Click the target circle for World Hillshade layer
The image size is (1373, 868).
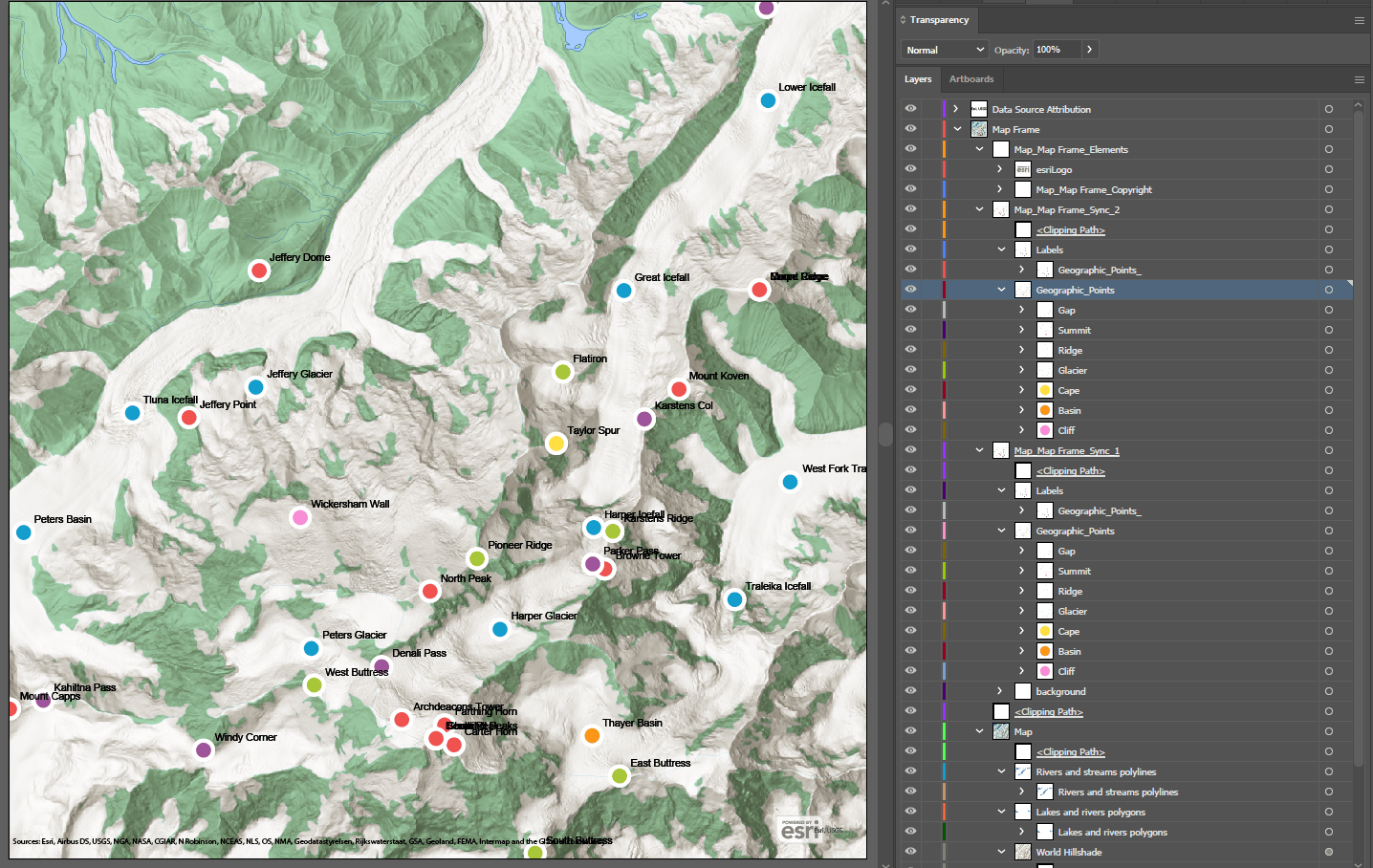[x=1329, y=852]
